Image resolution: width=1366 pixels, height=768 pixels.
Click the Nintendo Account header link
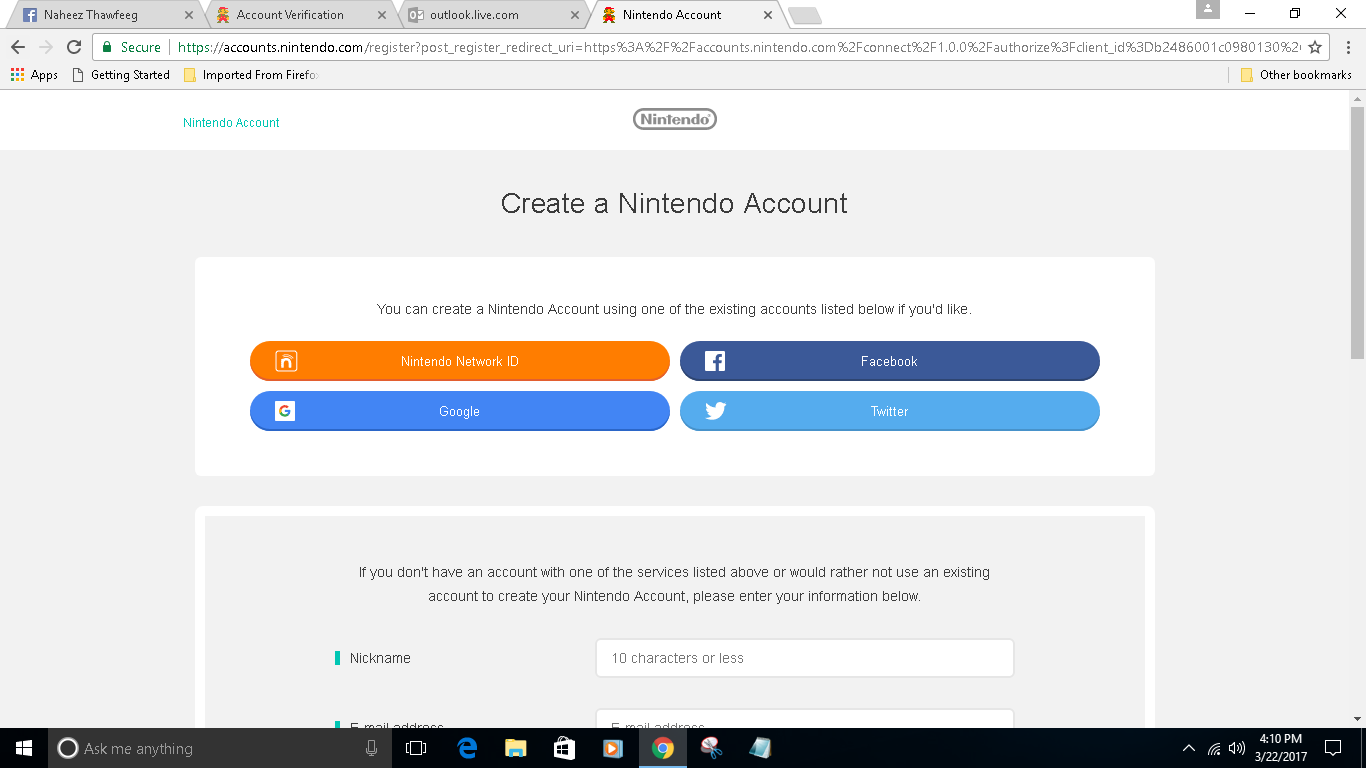[231, 122]
